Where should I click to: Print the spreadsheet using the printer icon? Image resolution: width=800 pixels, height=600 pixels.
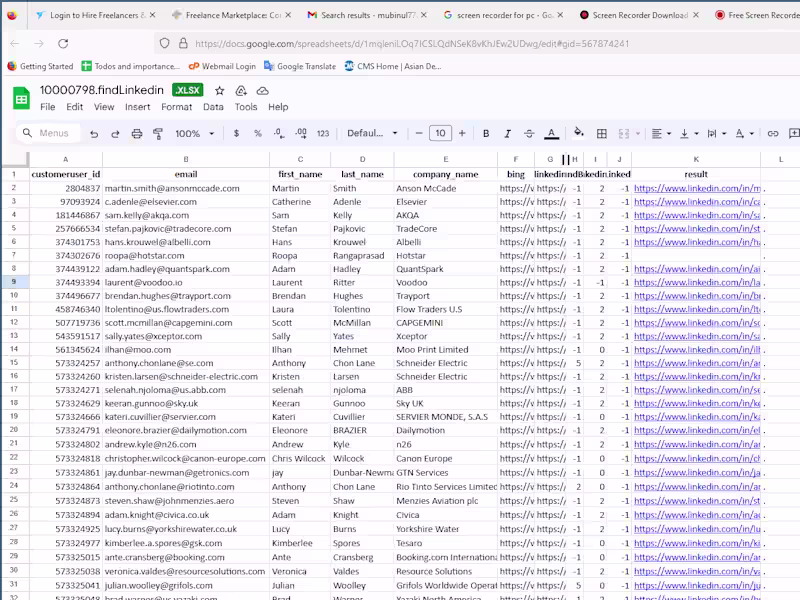pos(139,133)
